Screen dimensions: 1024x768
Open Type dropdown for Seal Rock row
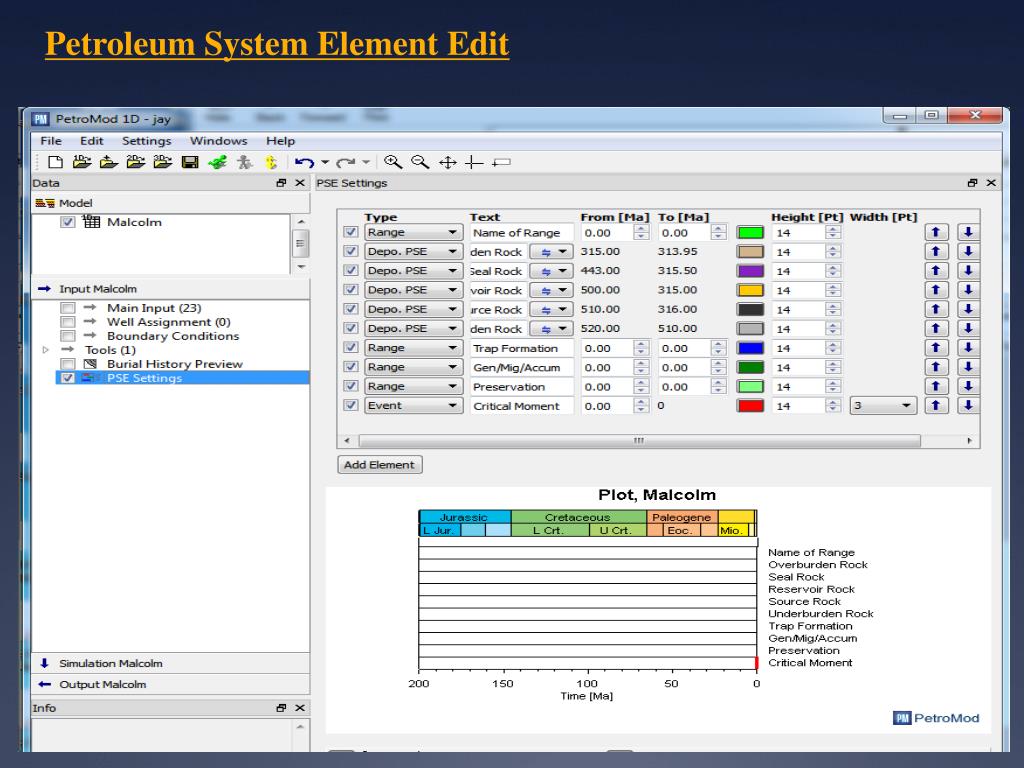tap(413, 270)
